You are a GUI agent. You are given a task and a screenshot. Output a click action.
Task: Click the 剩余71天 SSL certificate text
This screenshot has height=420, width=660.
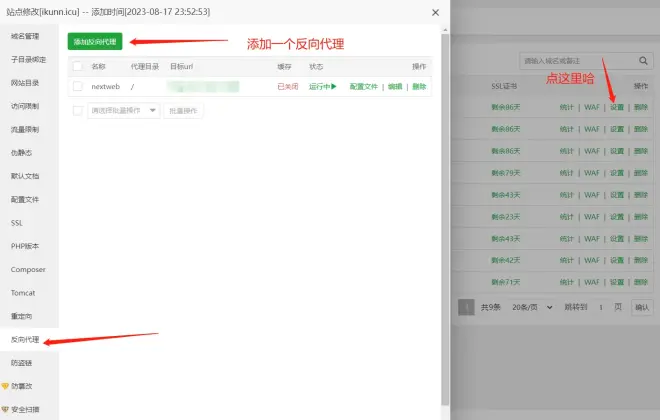pyautogui.click(x=506, y=282)
